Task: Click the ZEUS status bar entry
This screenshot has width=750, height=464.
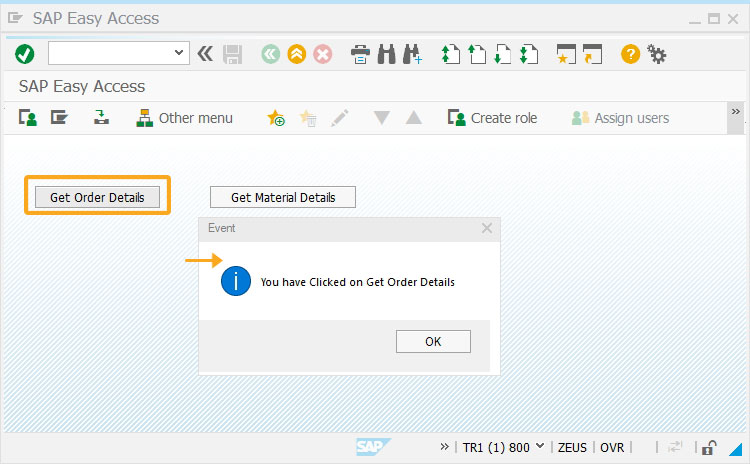Action: pos(572,448)
